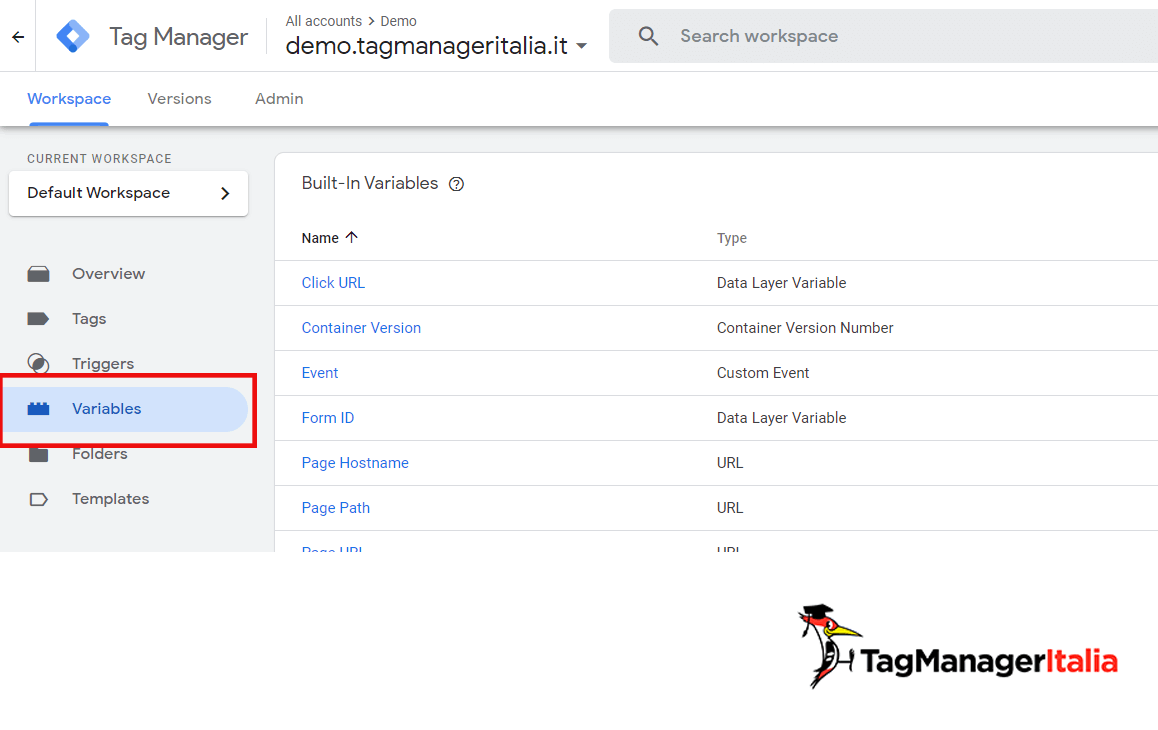Click the Name column header

pyautogui.click(x=320, y=238)
